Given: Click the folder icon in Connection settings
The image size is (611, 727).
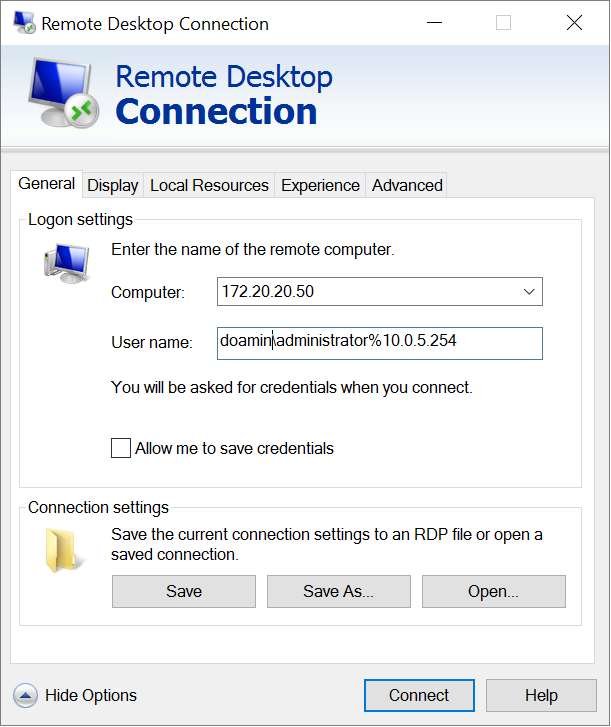Looking at the screenshot, I should (x=61, y=551).
